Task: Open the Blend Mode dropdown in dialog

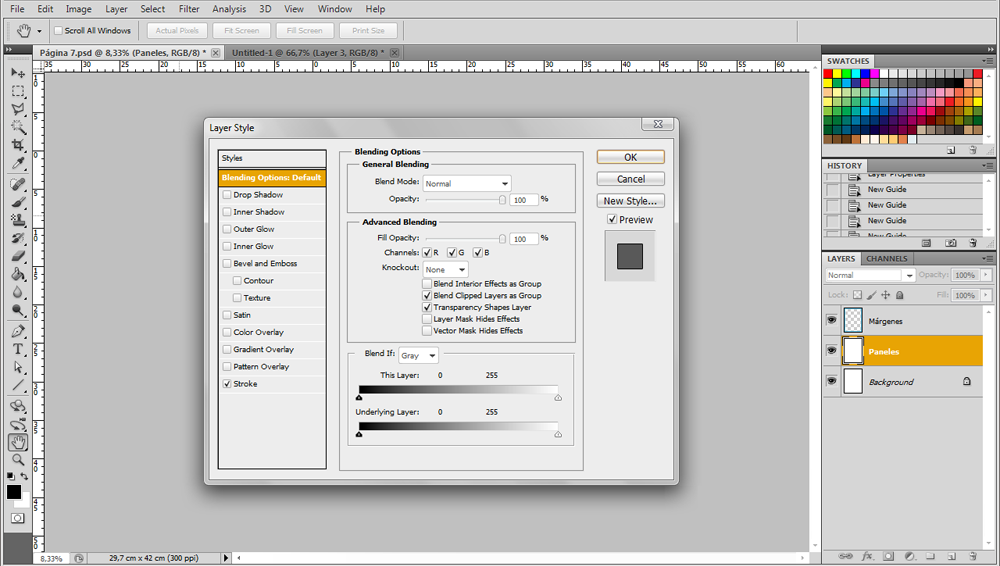Action: click(x=467, y=184)
